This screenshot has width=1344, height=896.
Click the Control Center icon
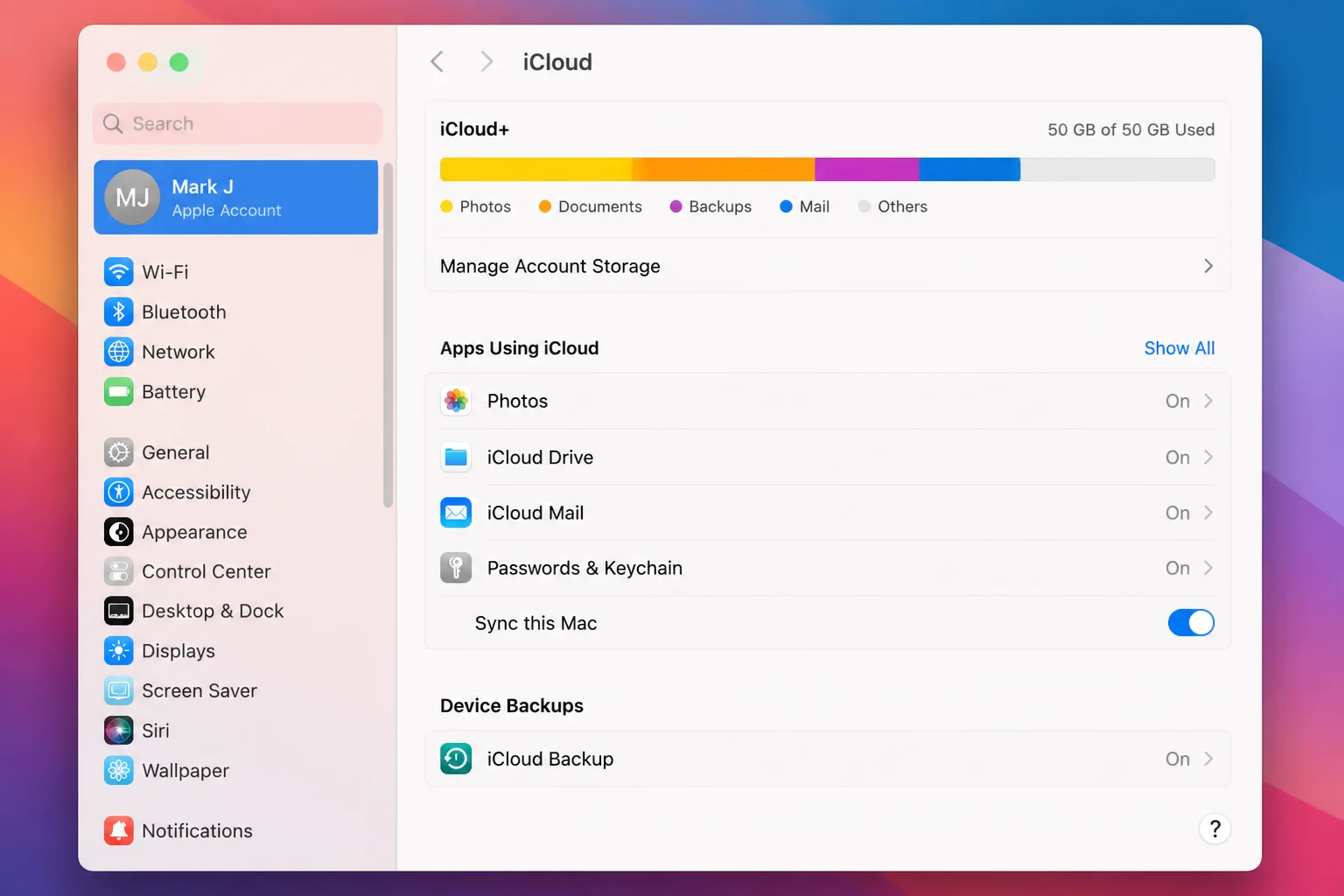(x=119, y=571)
